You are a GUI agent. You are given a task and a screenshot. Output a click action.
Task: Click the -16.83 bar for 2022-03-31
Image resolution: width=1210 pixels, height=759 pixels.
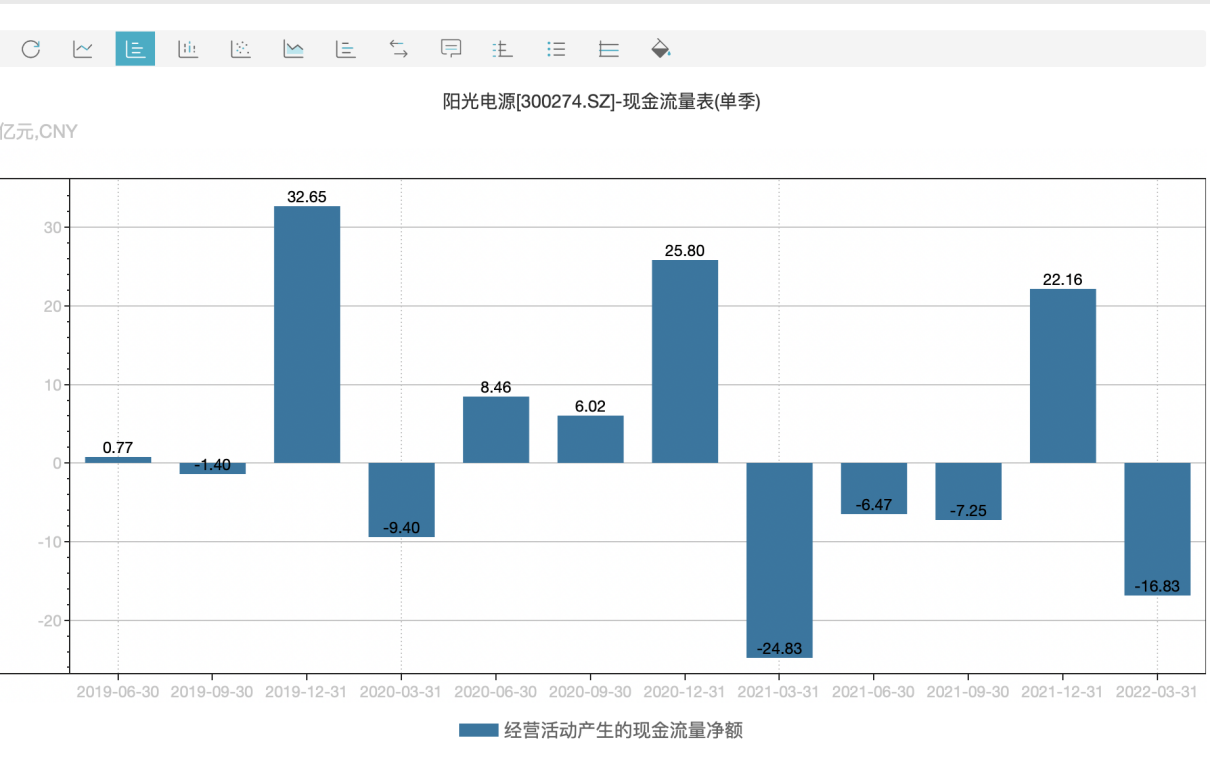click(1157, 529)
